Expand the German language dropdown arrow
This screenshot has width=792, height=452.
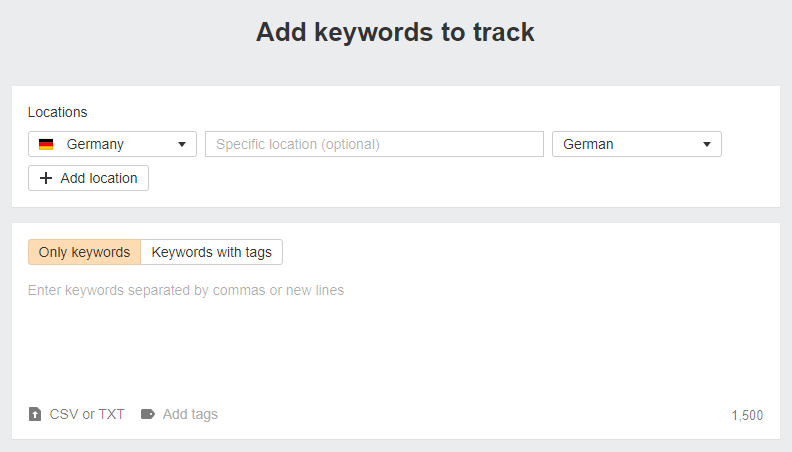click(x=707, y=144)
